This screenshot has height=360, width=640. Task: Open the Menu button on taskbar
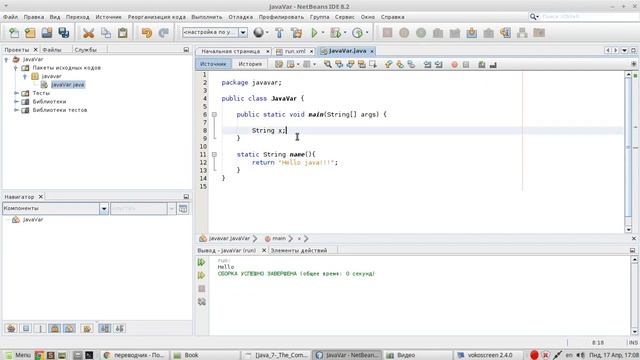(18, 355)
